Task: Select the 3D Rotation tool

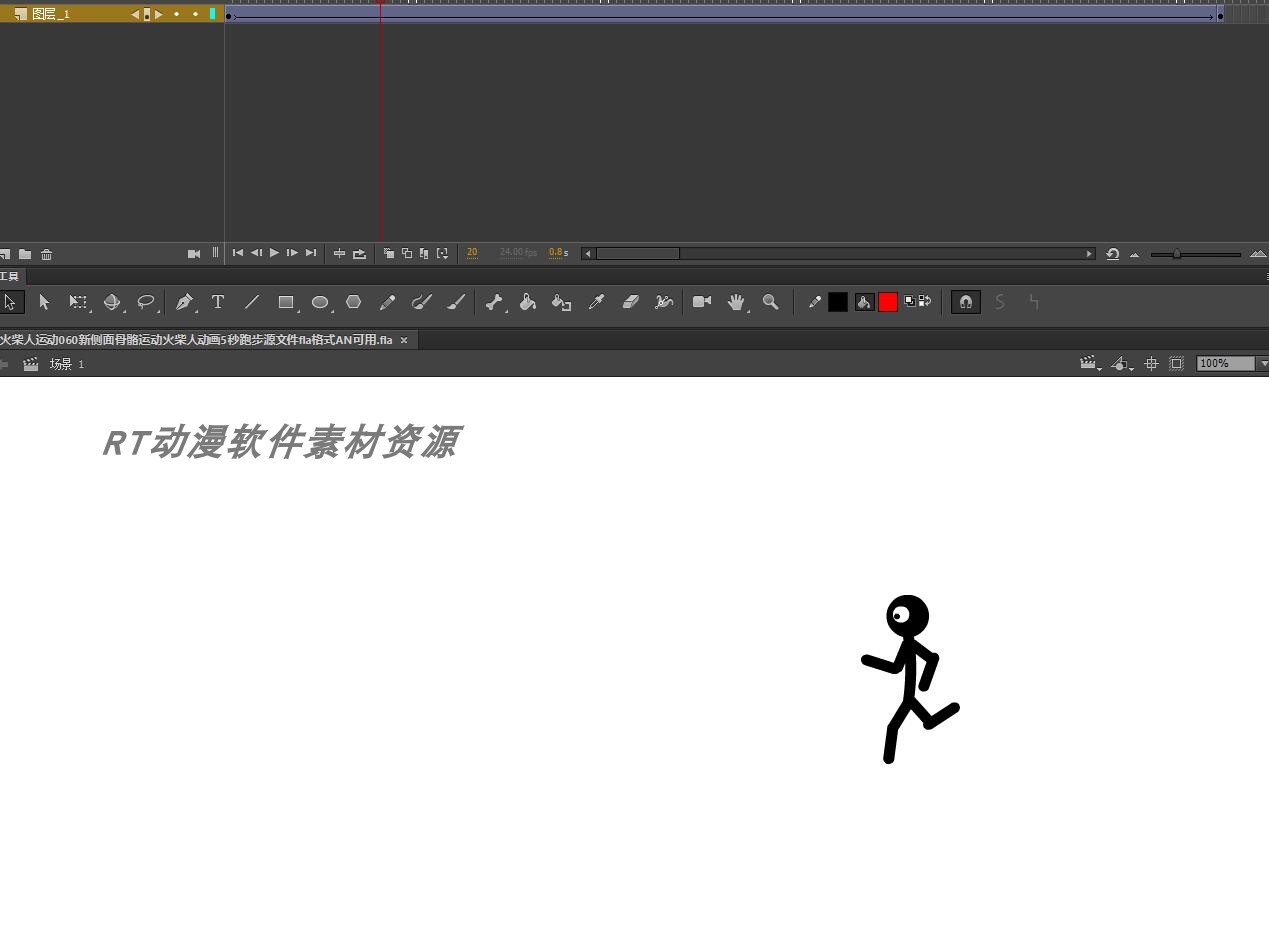Action: click(112, 302)
